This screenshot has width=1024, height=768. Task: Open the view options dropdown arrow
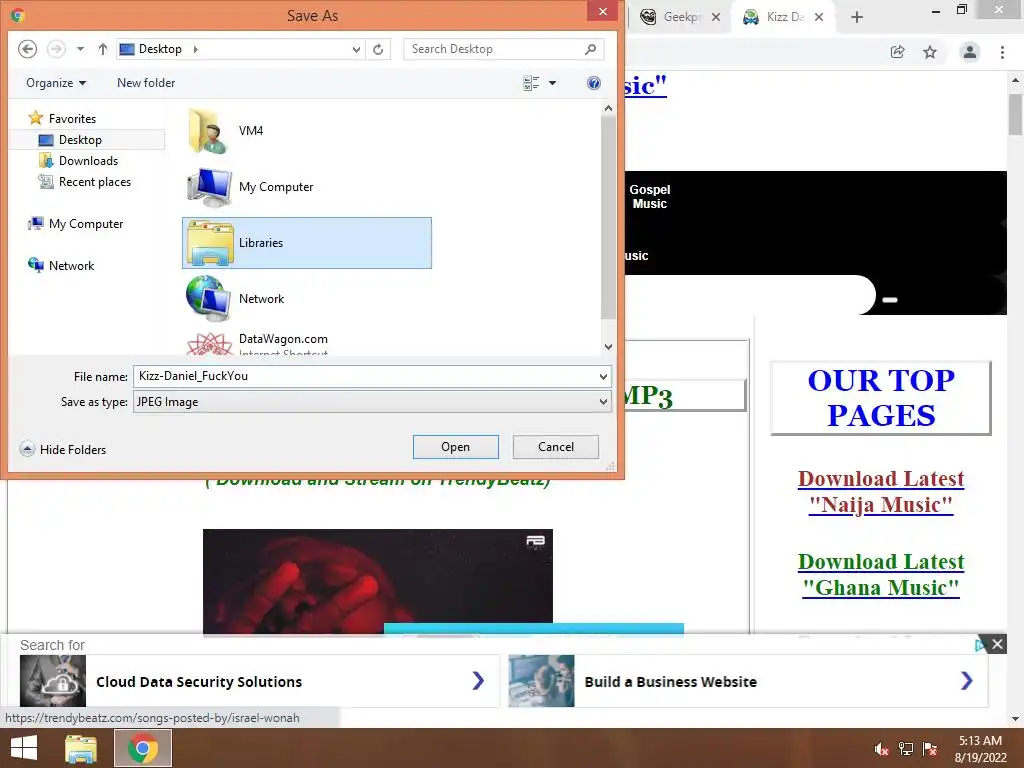552,83
